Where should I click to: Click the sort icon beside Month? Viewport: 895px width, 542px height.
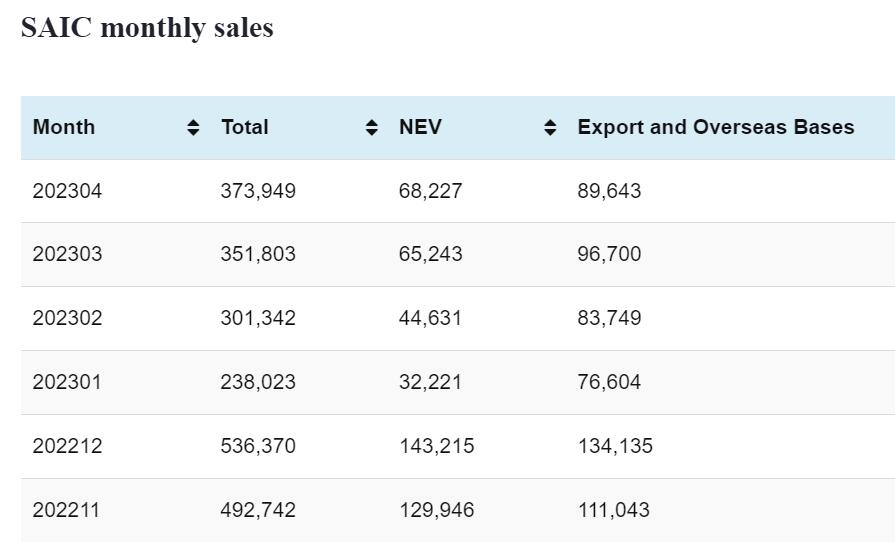tap(193, 128)
